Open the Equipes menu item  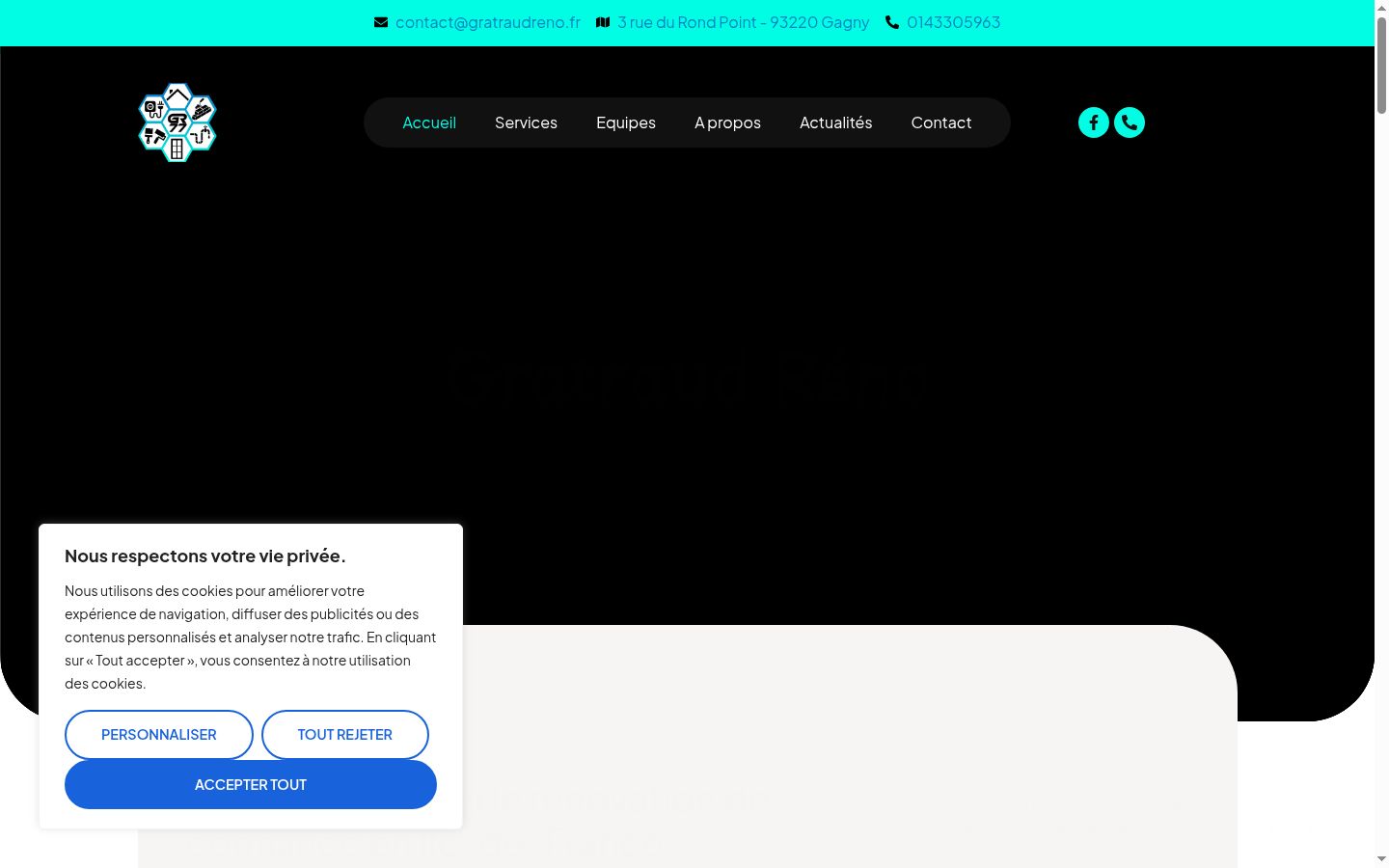tap(626, 122)
